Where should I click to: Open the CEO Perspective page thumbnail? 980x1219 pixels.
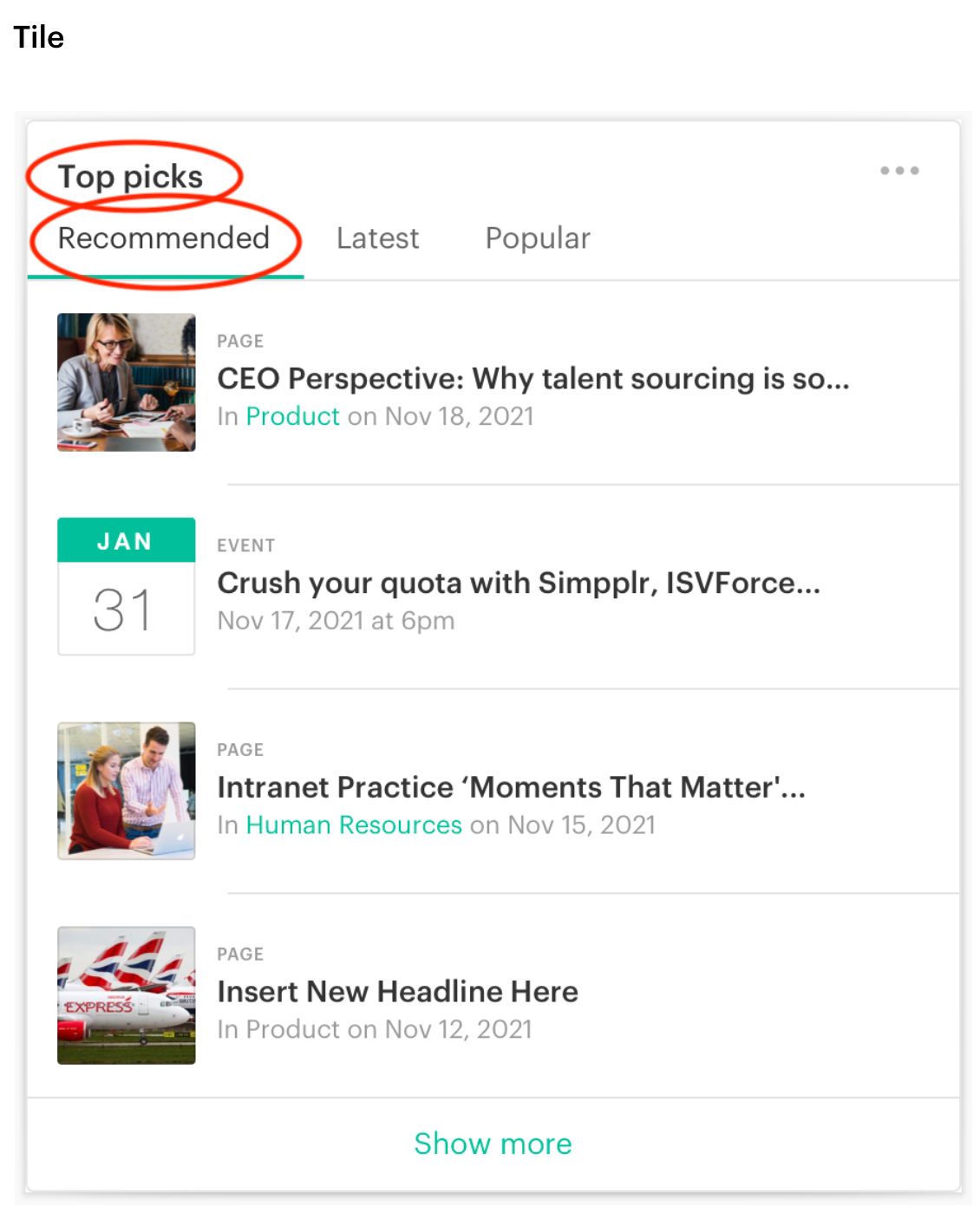127,382
